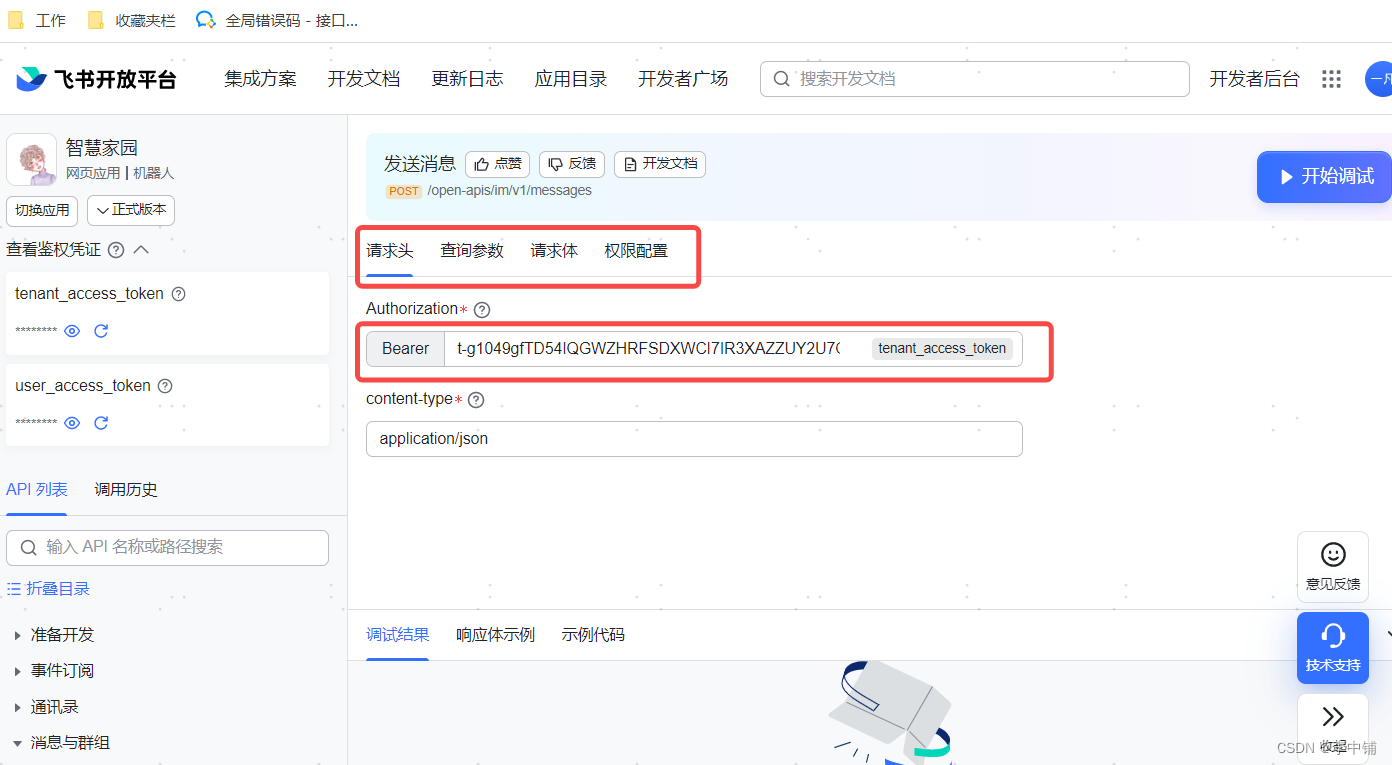Select the 请求头 tab
The height and width of the screenshot is (765, 1392).
[390, 251]
